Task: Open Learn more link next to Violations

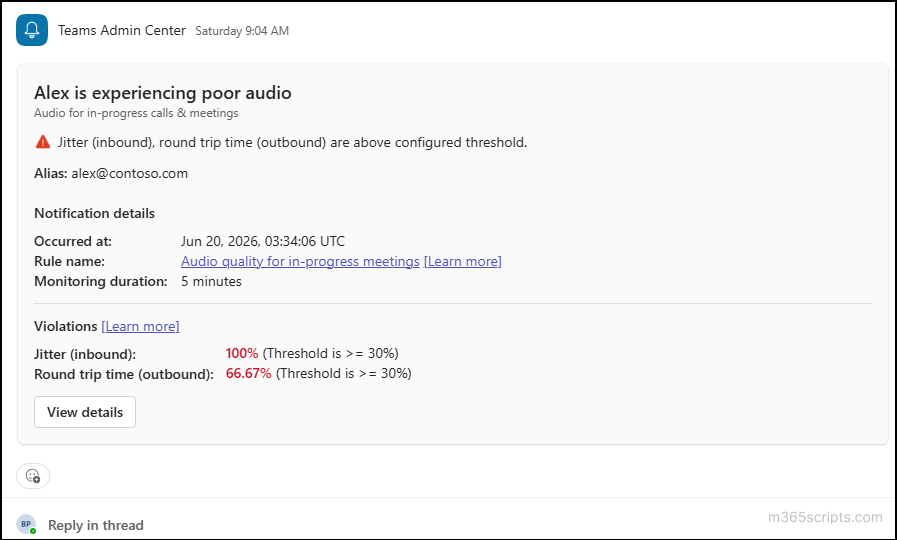Action: click(x=140, y=326)
